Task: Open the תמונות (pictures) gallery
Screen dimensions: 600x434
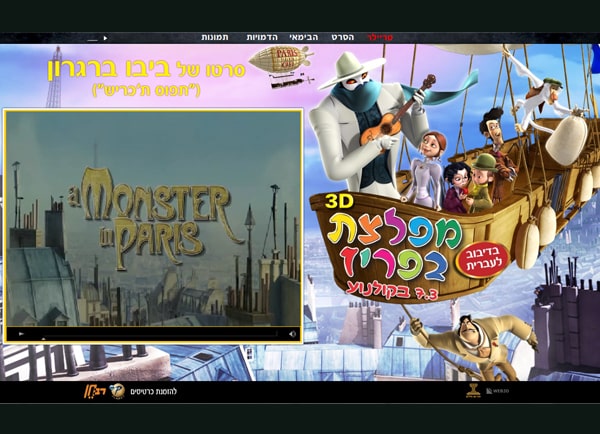Action: pos(215,38)
